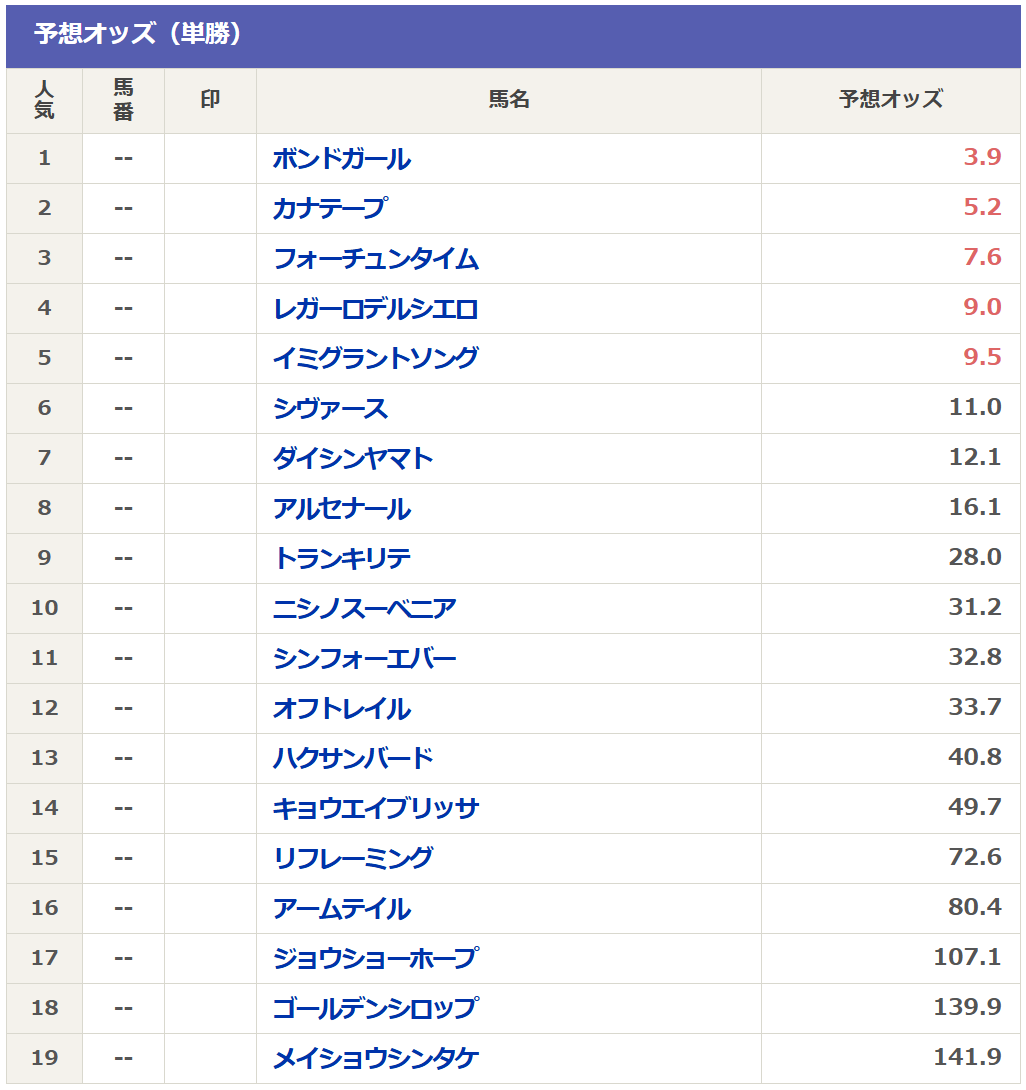Open the リフレーミング horse page

tap(353, 859)
